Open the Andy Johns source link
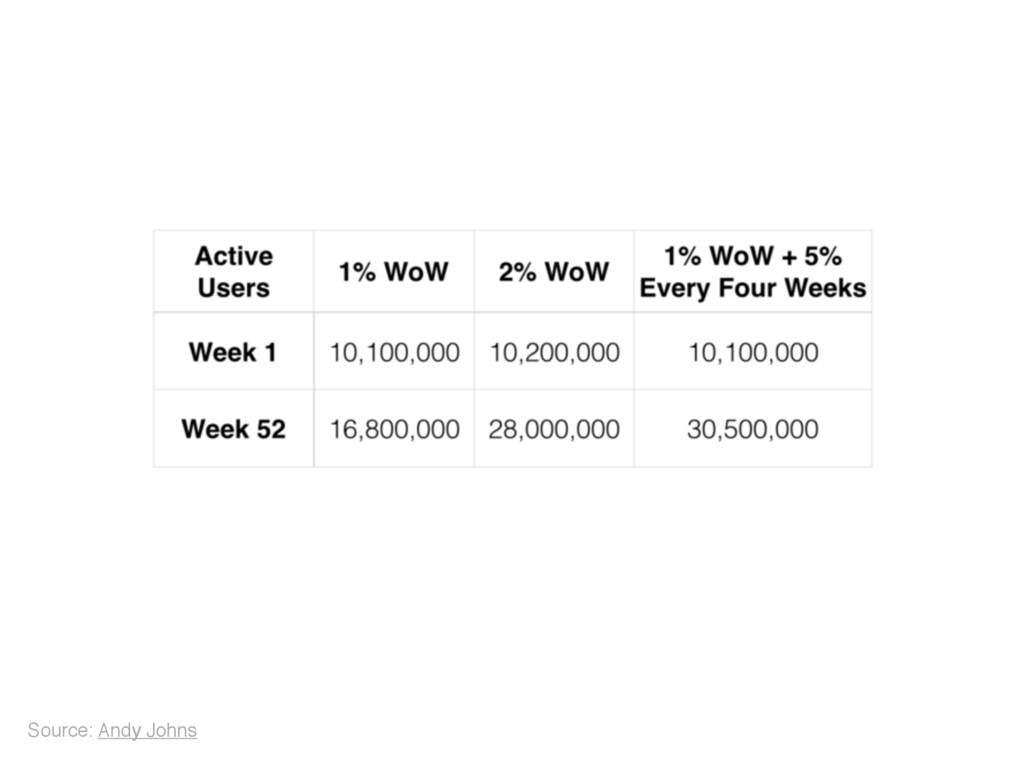The image size is (1024, 768). tap(147, 730)
